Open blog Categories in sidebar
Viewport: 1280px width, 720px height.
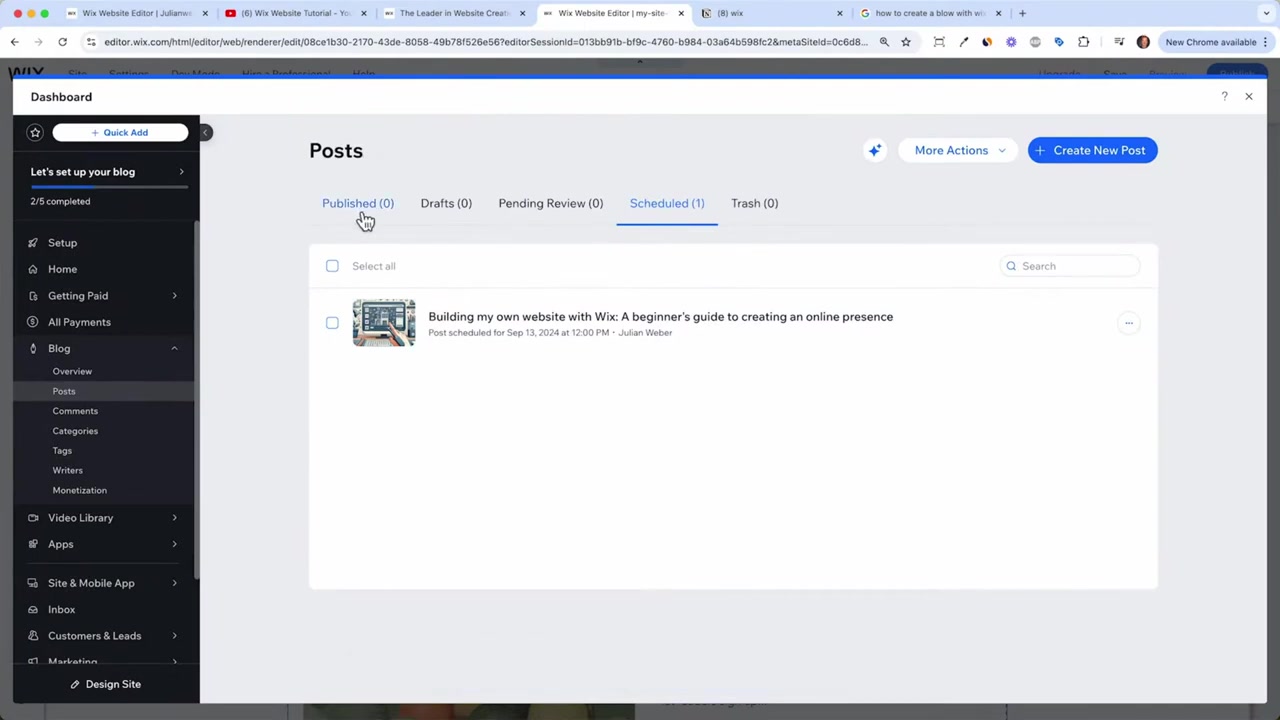click(x=75, y=431)
